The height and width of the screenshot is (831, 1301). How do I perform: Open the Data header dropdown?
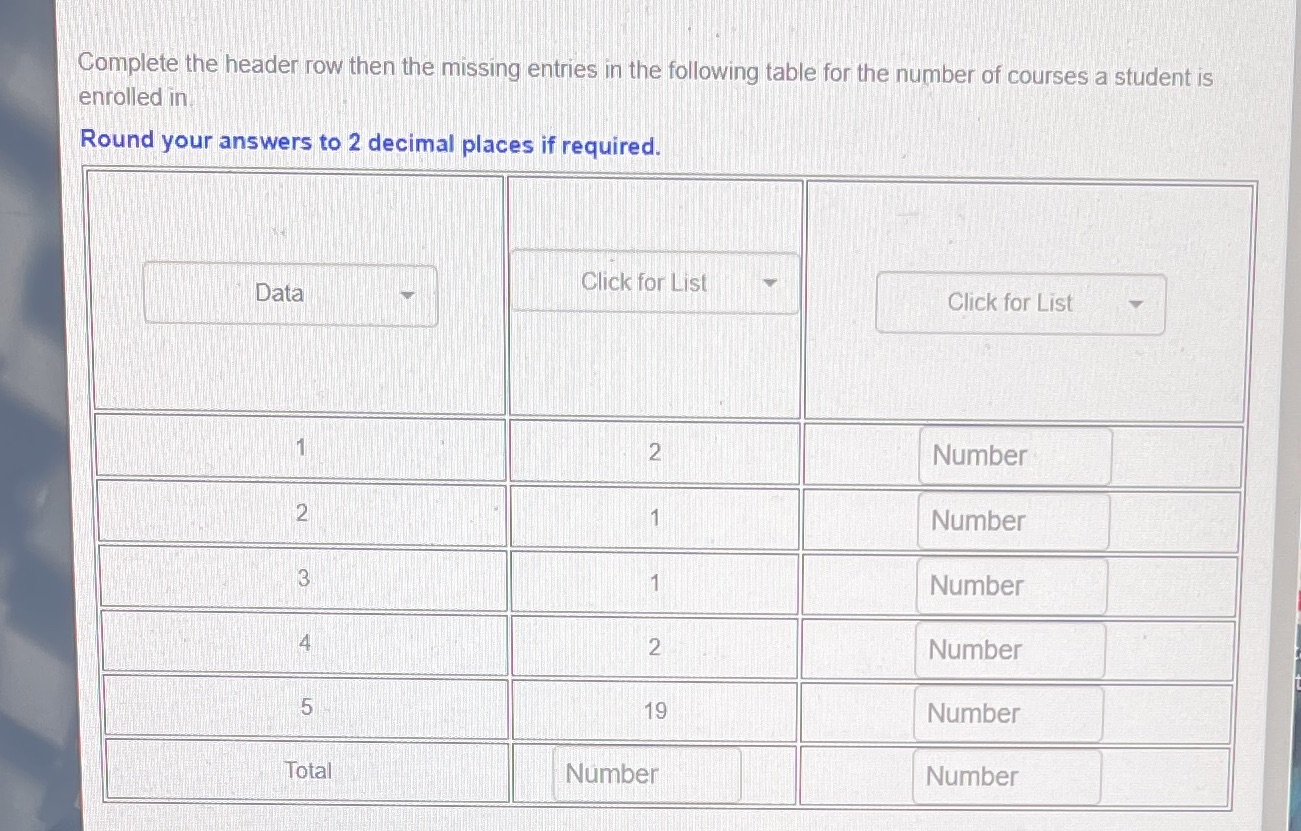(291, 294)
